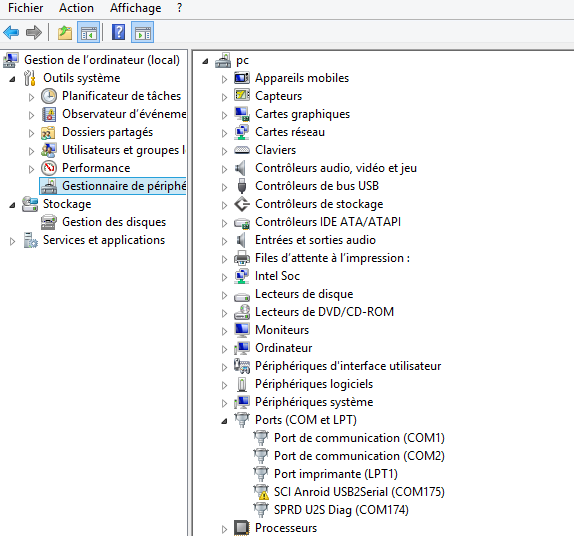Viewport: 575px width, 538px height.
Task: Click the Utilisateurs et groupes users icon
Action: pyautogui.click(x=49, y=150)
